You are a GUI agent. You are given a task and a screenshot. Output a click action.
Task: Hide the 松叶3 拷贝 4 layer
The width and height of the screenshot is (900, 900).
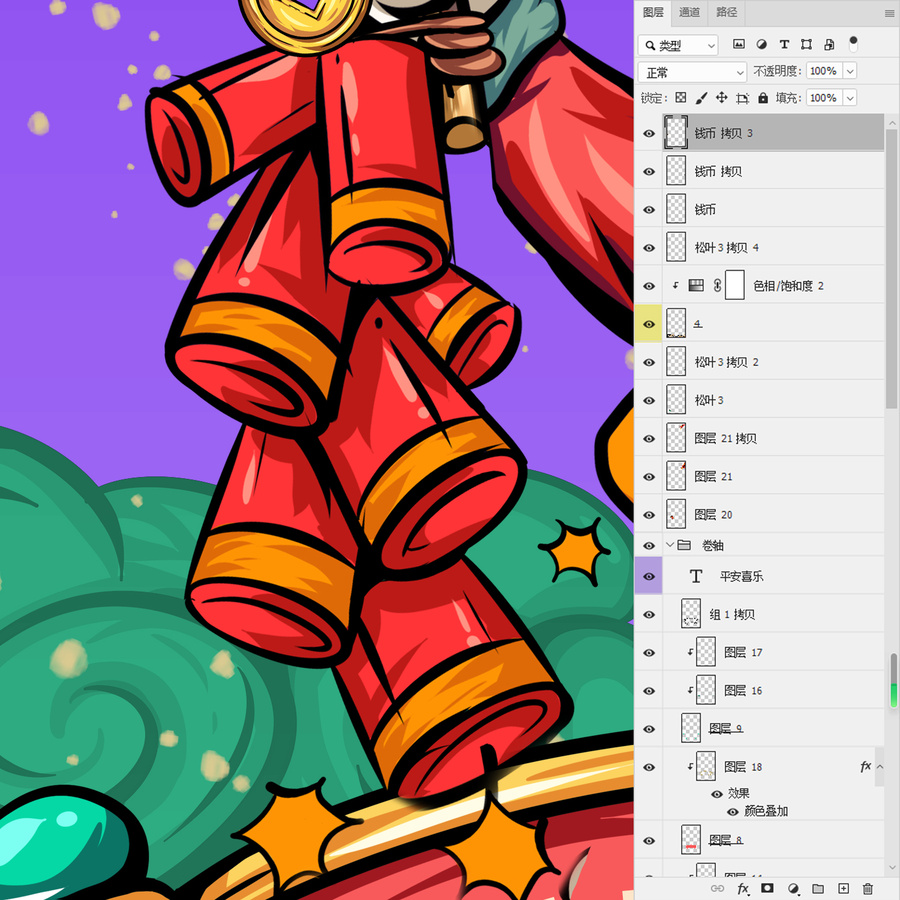coord(649,247)
